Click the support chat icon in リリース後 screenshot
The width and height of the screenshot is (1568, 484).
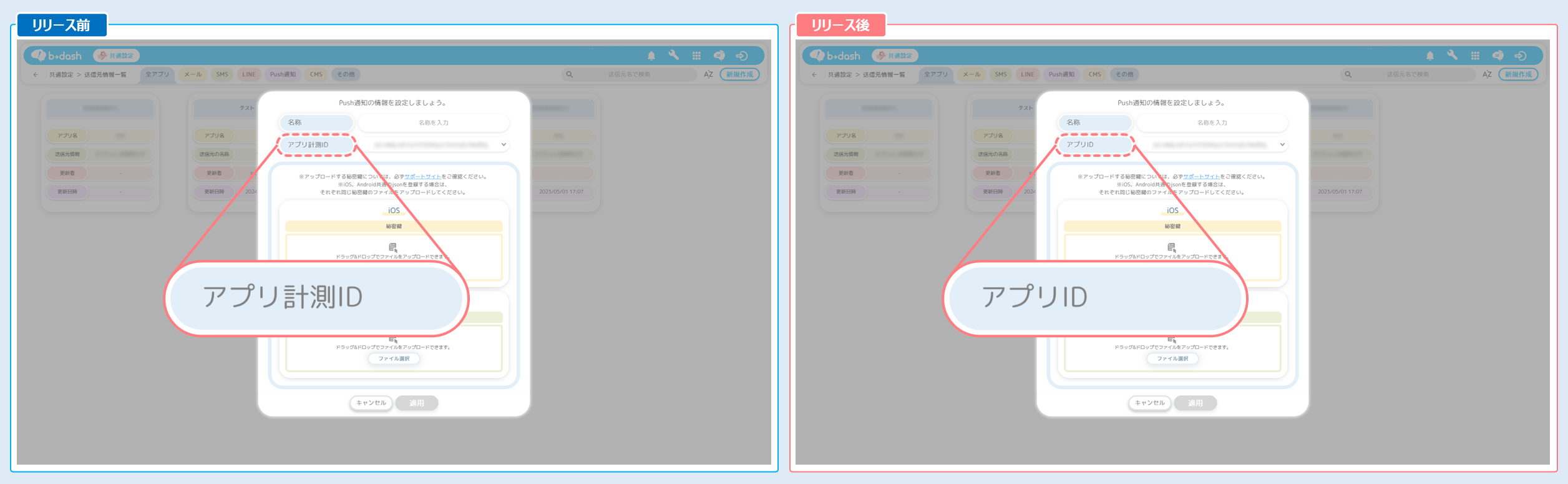coord(1497,56)
